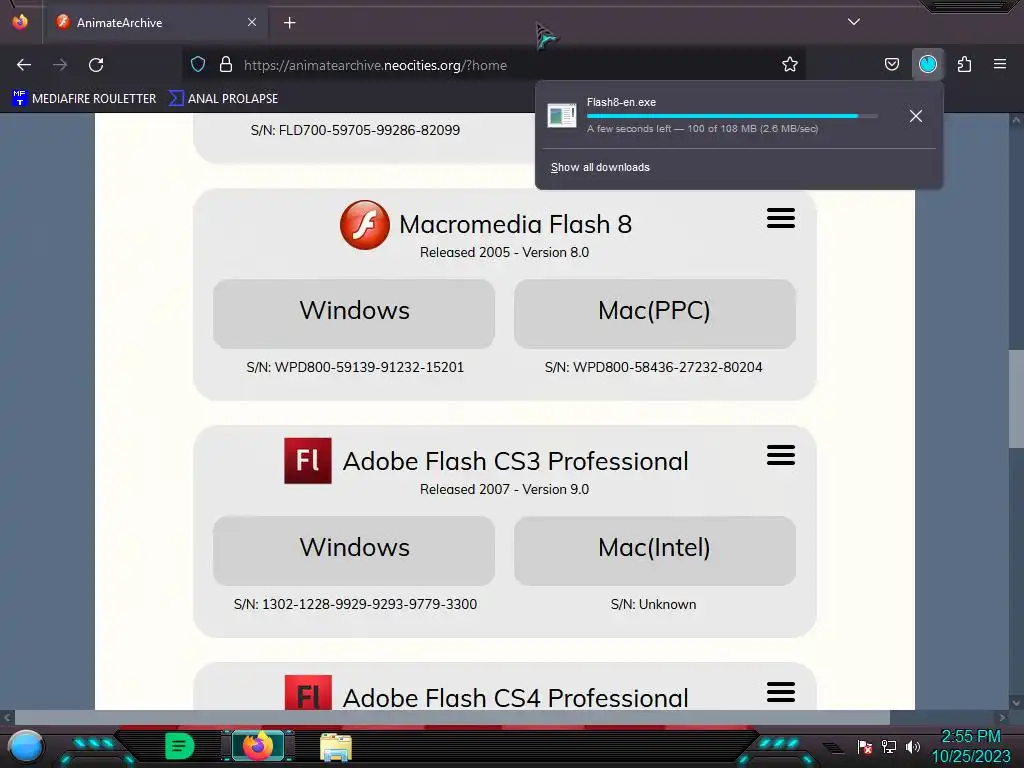Download Flash CS3 Professional for Mac(Intel)
Viewport: 1024px width, 768px height.
(x=654, y=551)
